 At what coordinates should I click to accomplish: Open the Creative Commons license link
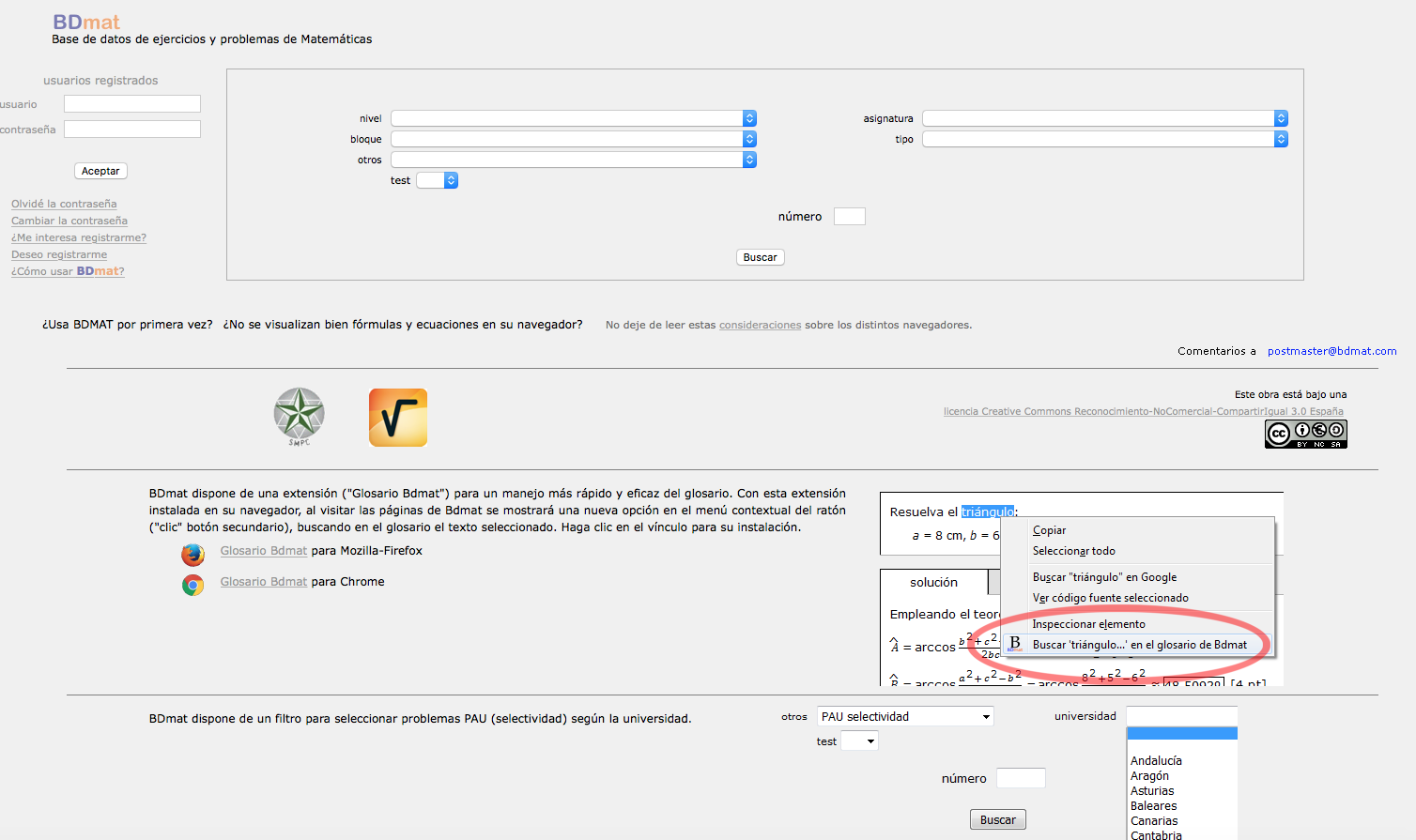coord(1144,411)
